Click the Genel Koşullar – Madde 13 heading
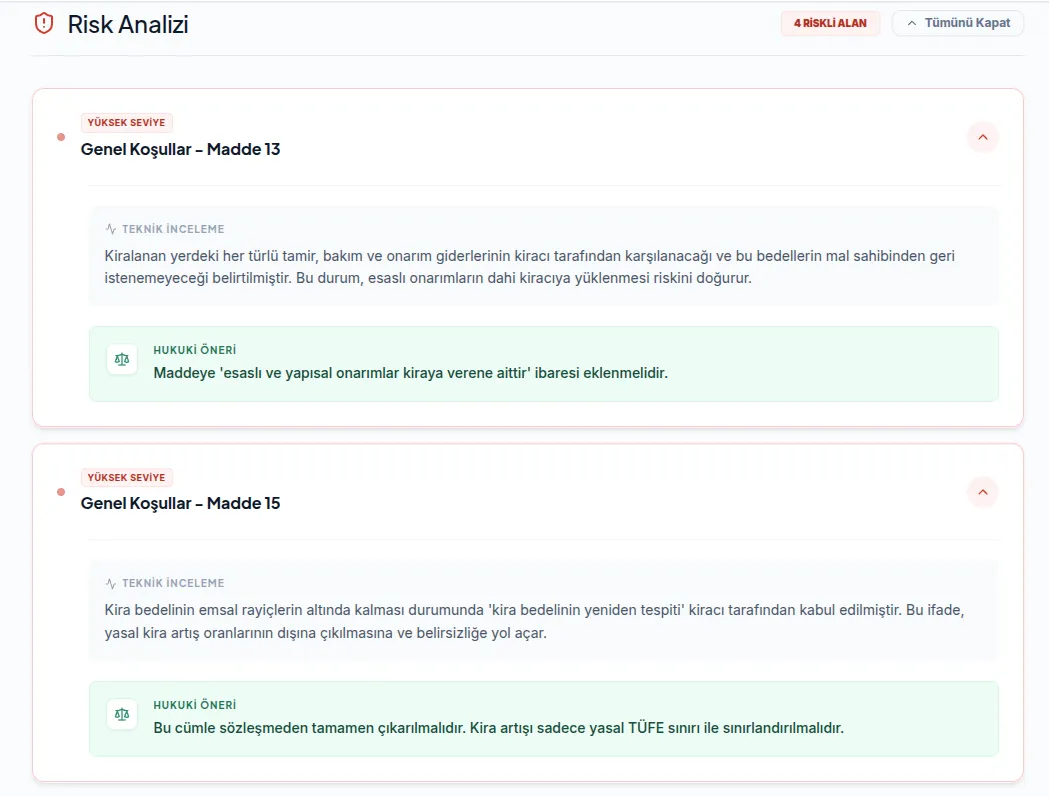 [180, 149]
